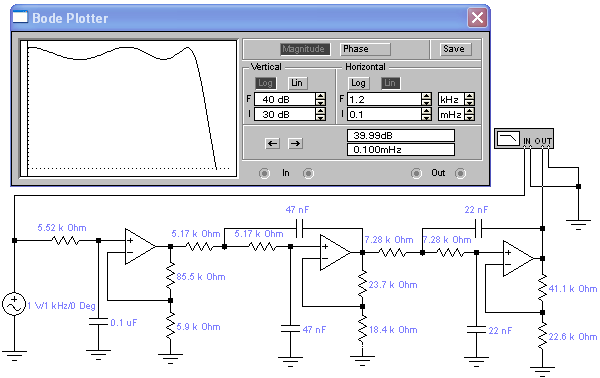Image resolution: width=600 pixels, height=378 pixels.
Task: Select the 1 V/1 kHz AC source
Action: 14,304
